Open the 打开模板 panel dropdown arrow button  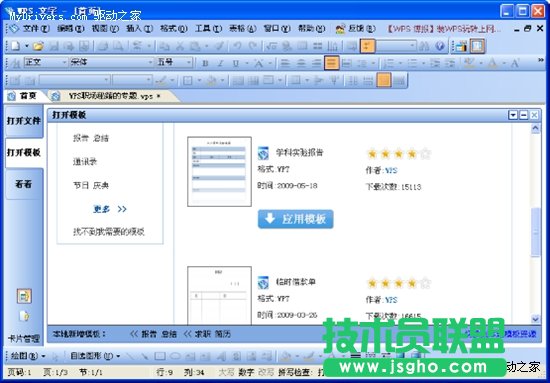[x=513, y=115]
